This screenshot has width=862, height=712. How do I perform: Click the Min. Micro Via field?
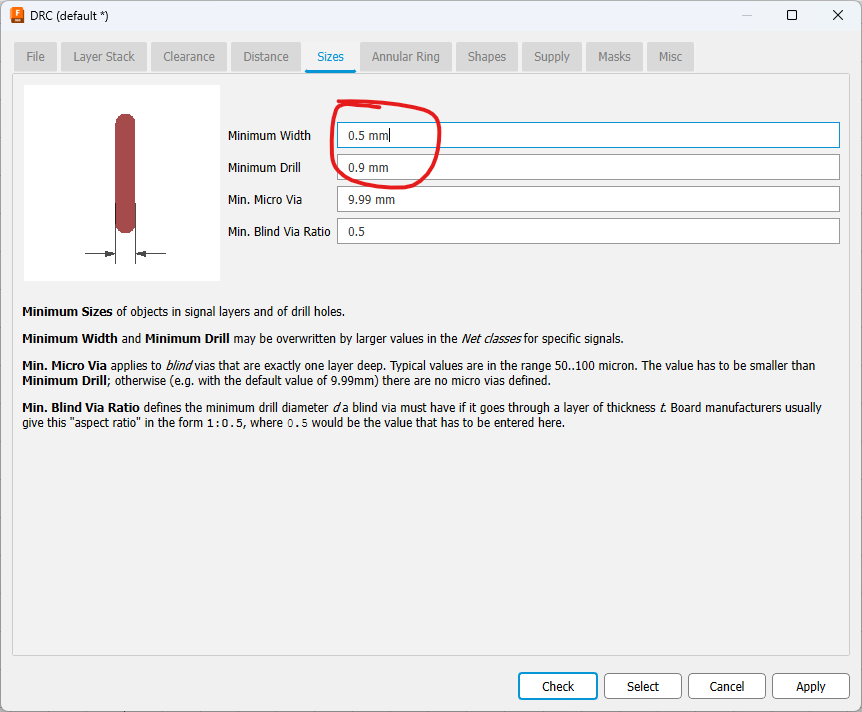[588, 200]
